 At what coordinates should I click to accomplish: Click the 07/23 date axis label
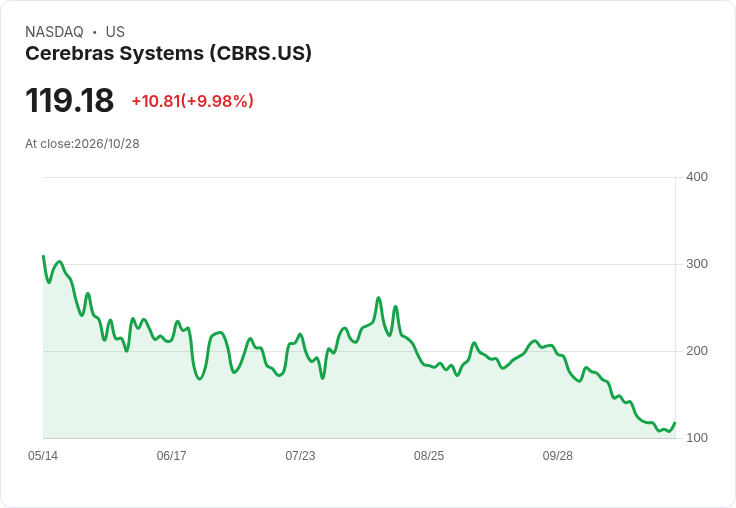(300, 456)
